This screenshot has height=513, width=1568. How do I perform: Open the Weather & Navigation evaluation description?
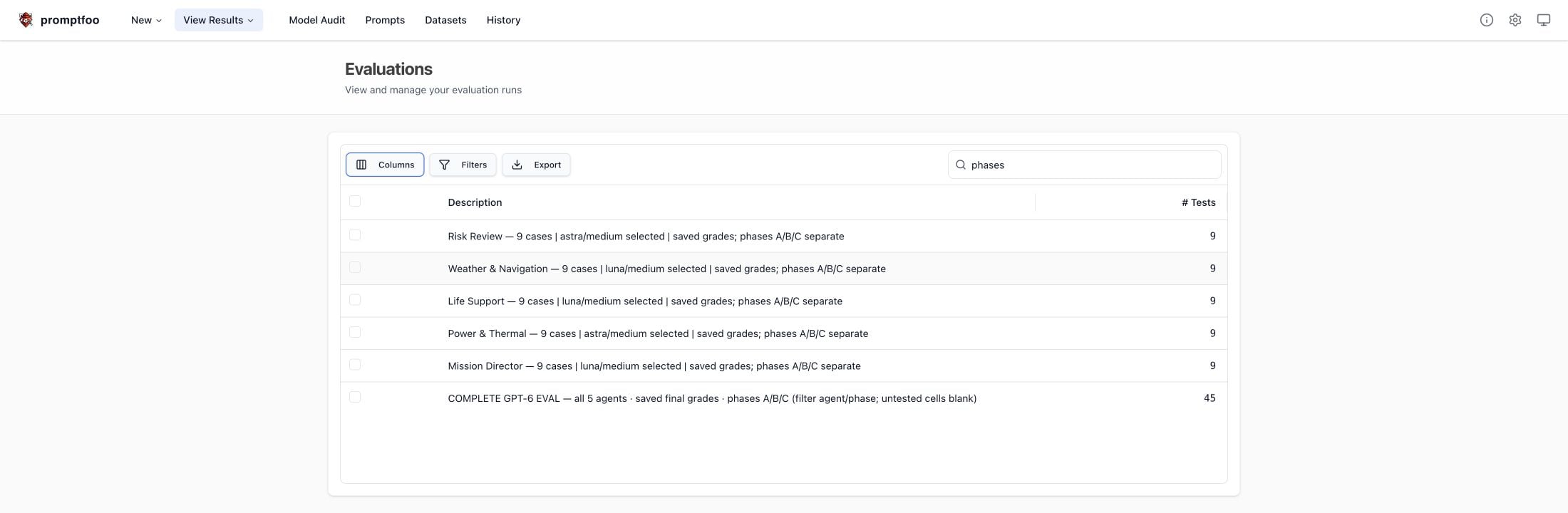point(666,269)
